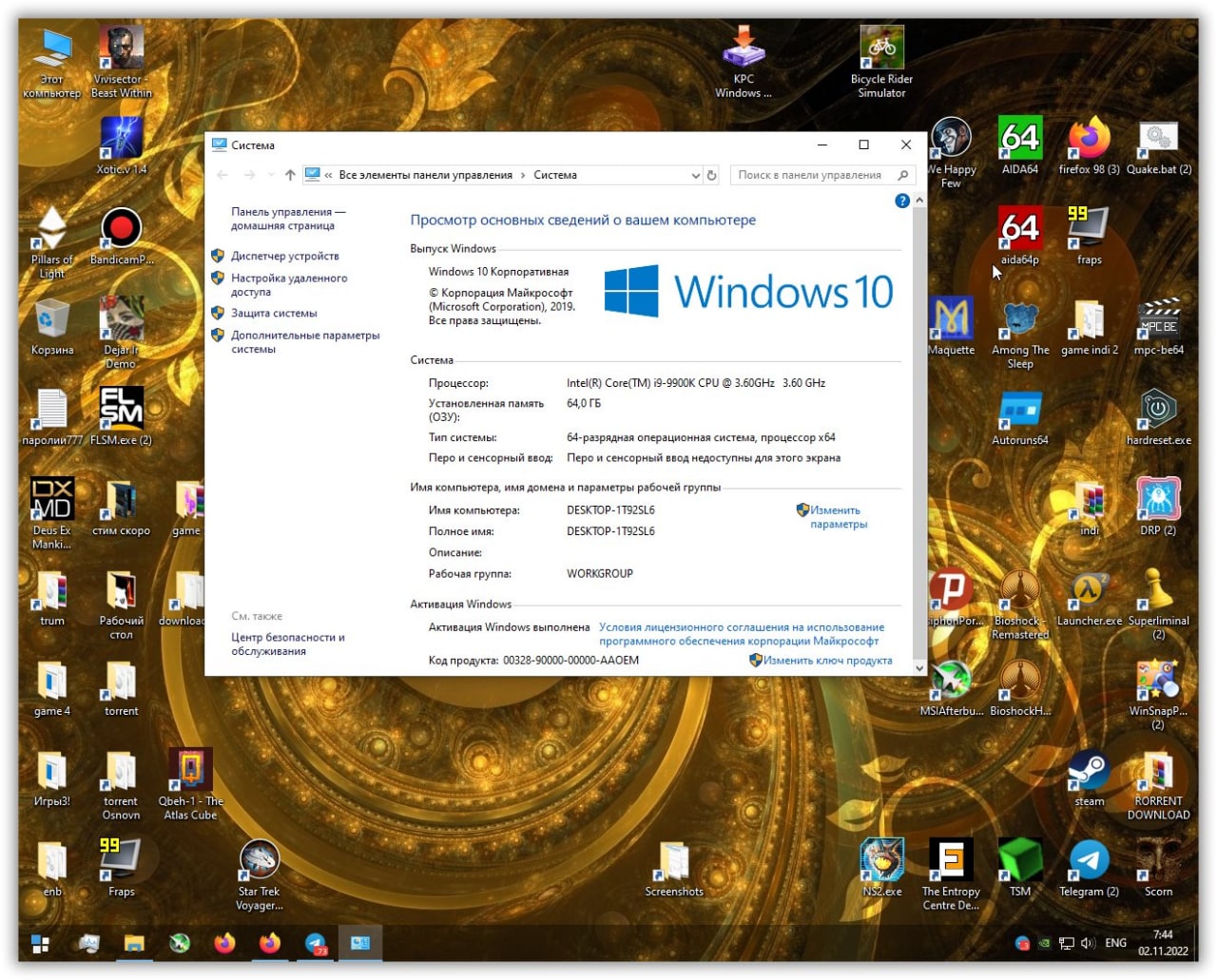Click Все элементы панели управления breadcrumb
1217x980 pixels.
coord(425,175)
